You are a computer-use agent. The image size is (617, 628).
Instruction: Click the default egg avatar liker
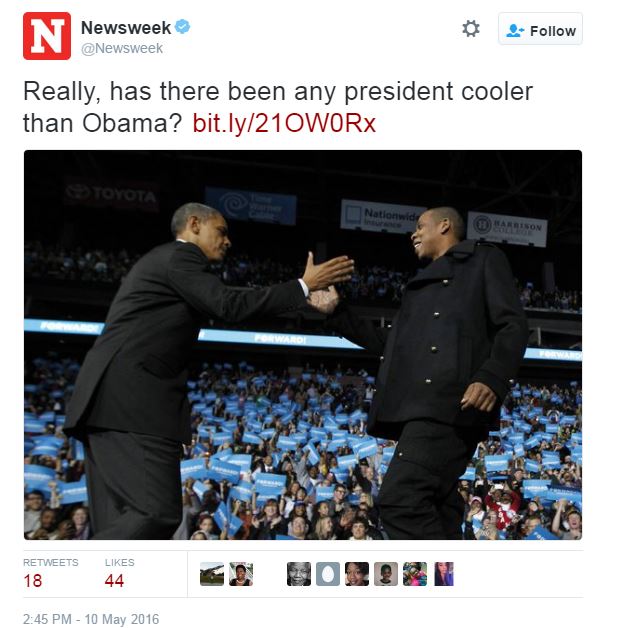click(x=328, y=574)
